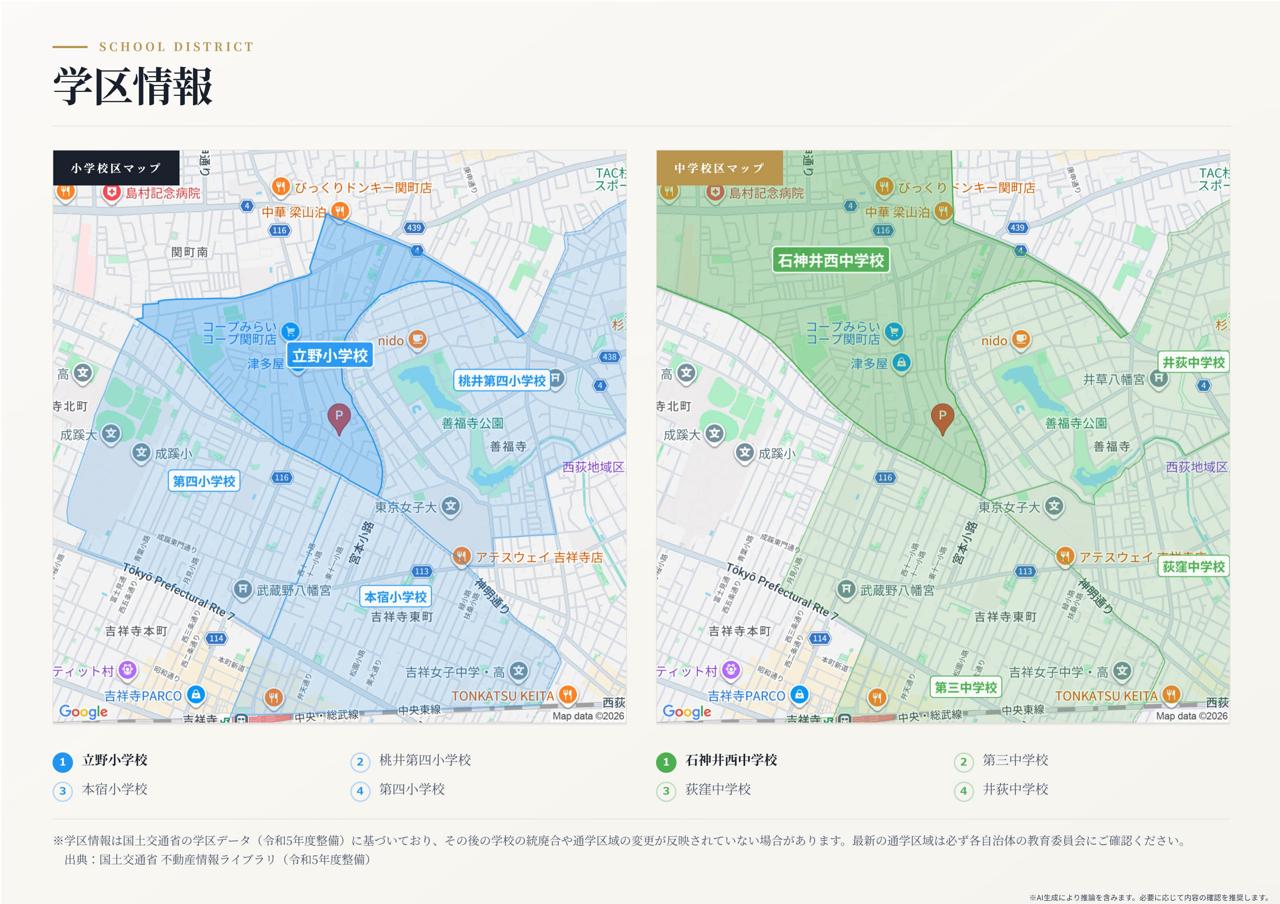The width and height of the screenshot is (1280, 904).
Task: Click びっくりドンキー関町店 restaurant icon on right map
Action: coord(884,187)
